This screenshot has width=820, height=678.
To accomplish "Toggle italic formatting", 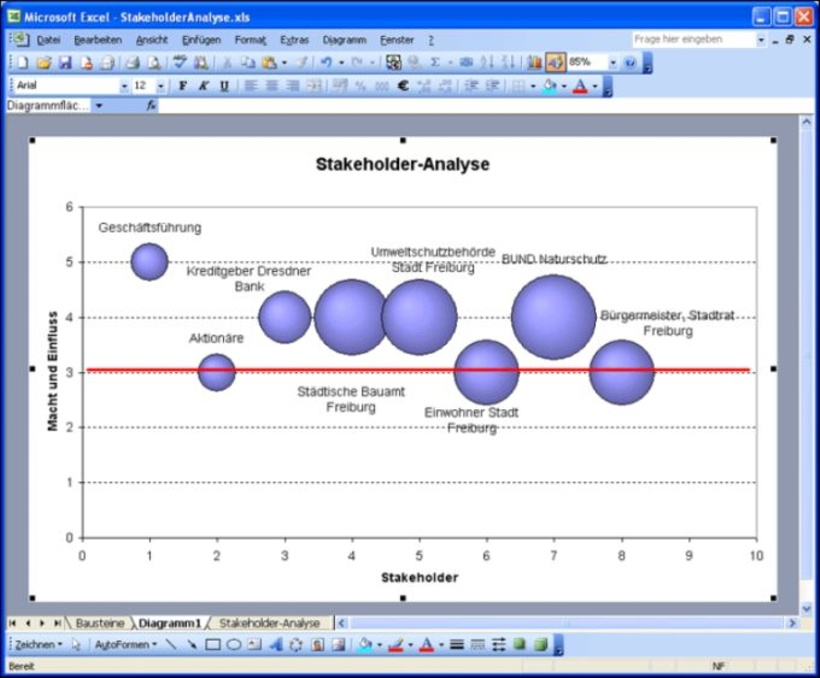I will pos(204,86).
